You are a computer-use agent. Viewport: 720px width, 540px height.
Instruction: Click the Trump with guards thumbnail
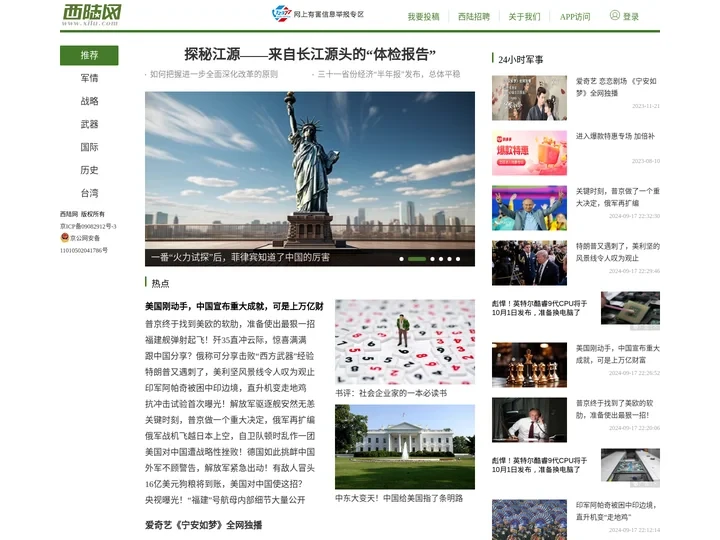point(529,263)
